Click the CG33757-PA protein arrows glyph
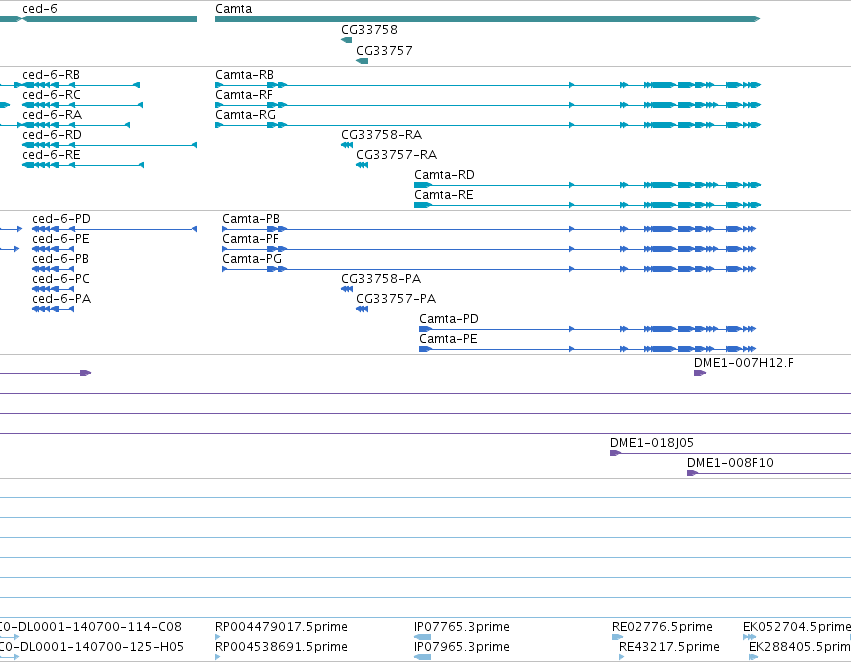Screen dimensions: 851x662 [x=362, y=309]
